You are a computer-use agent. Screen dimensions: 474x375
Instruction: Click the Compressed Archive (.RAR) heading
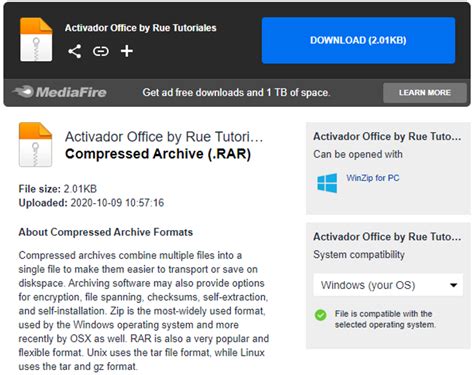(x=158, y=154)
